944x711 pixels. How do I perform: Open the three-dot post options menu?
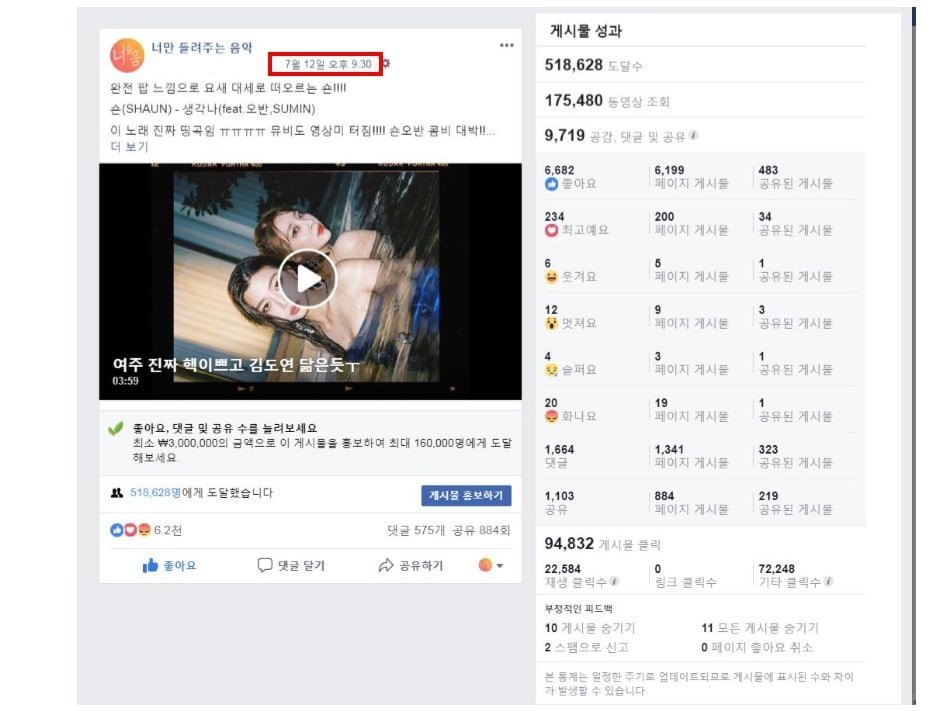click(506, 45)
